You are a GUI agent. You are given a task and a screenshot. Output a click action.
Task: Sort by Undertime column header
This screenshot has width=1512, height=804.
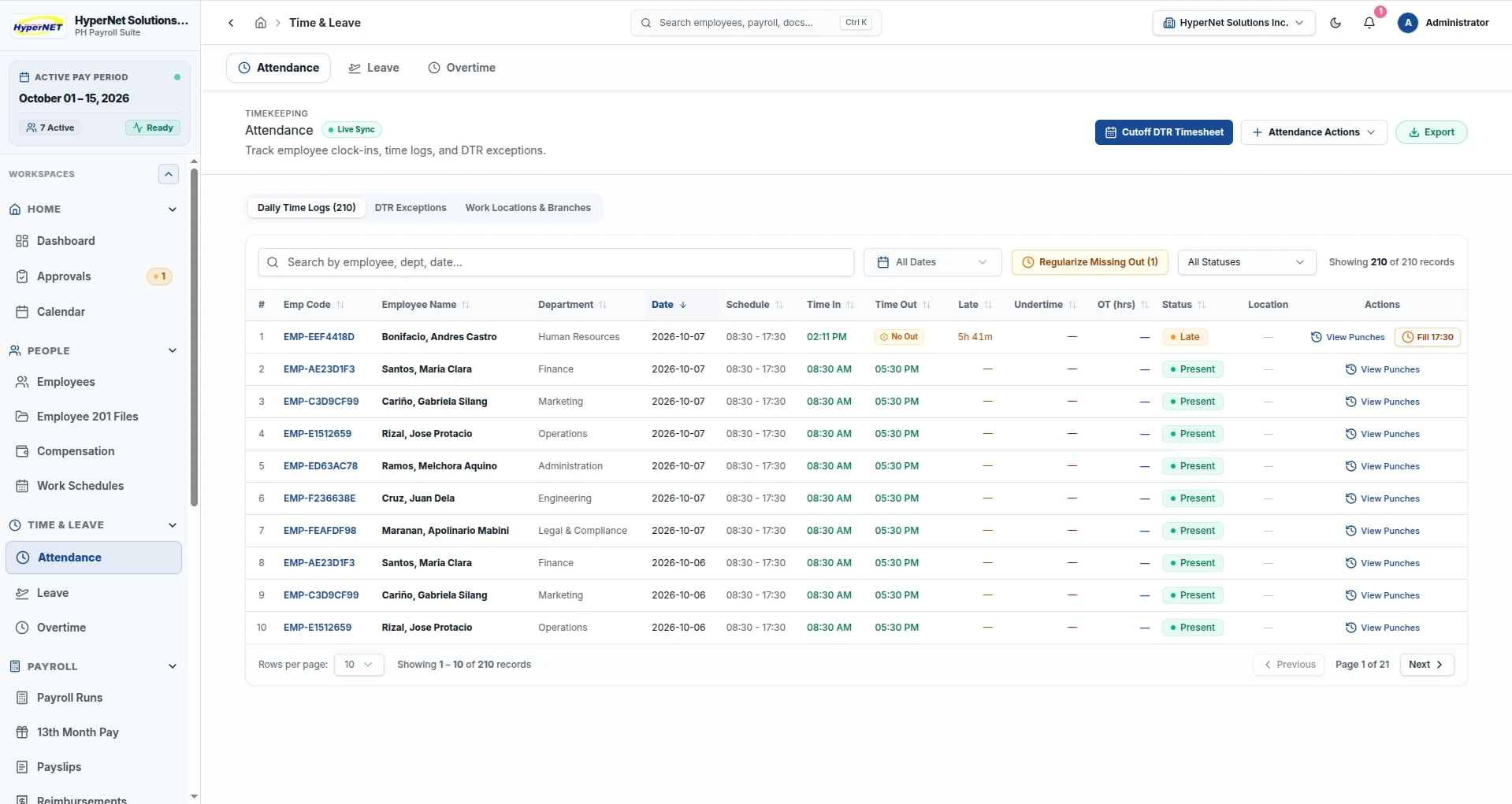tap(1045, 305)
